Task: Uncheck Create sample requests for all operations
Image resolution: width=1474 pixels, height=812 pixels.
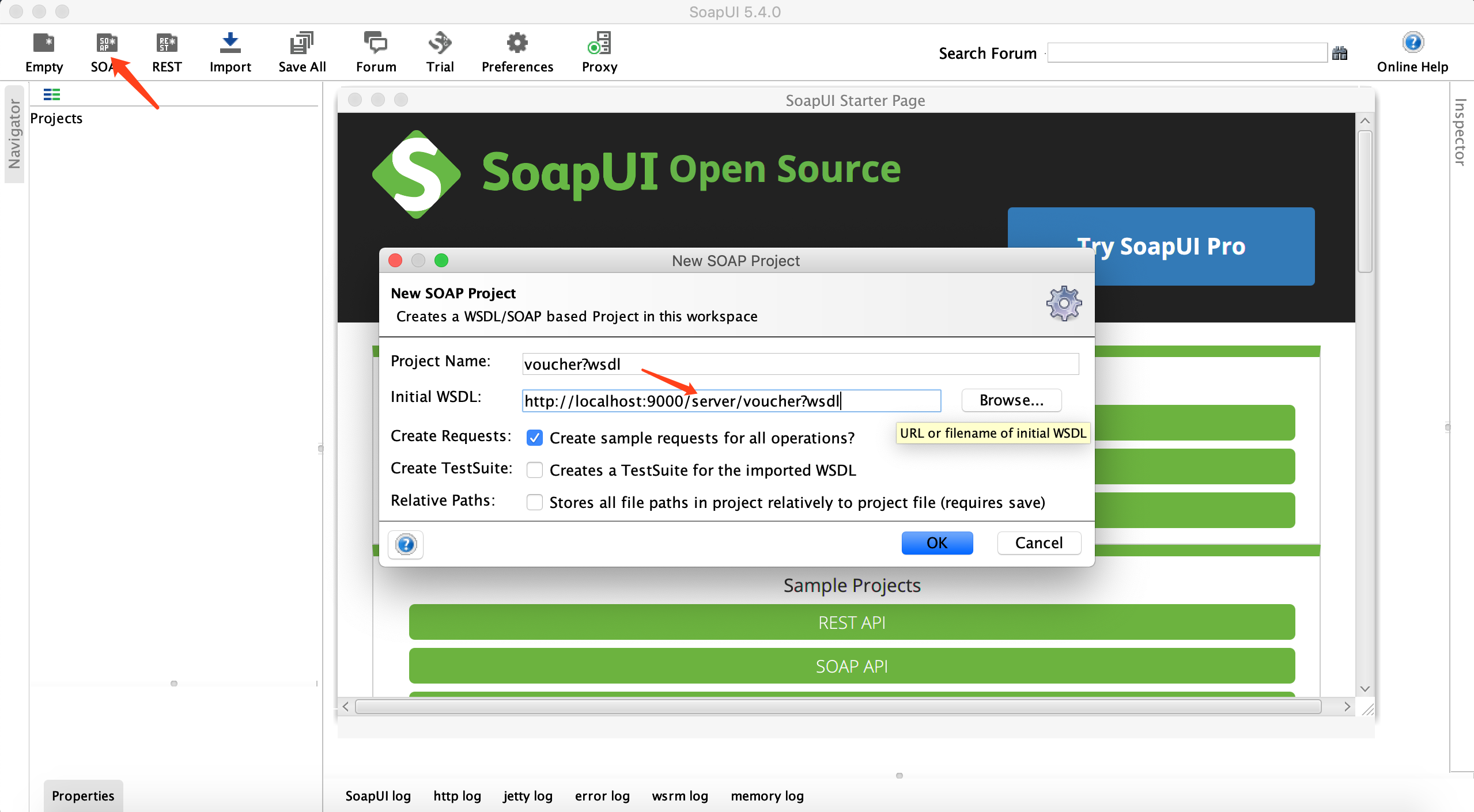Action: tap(535, 438)
